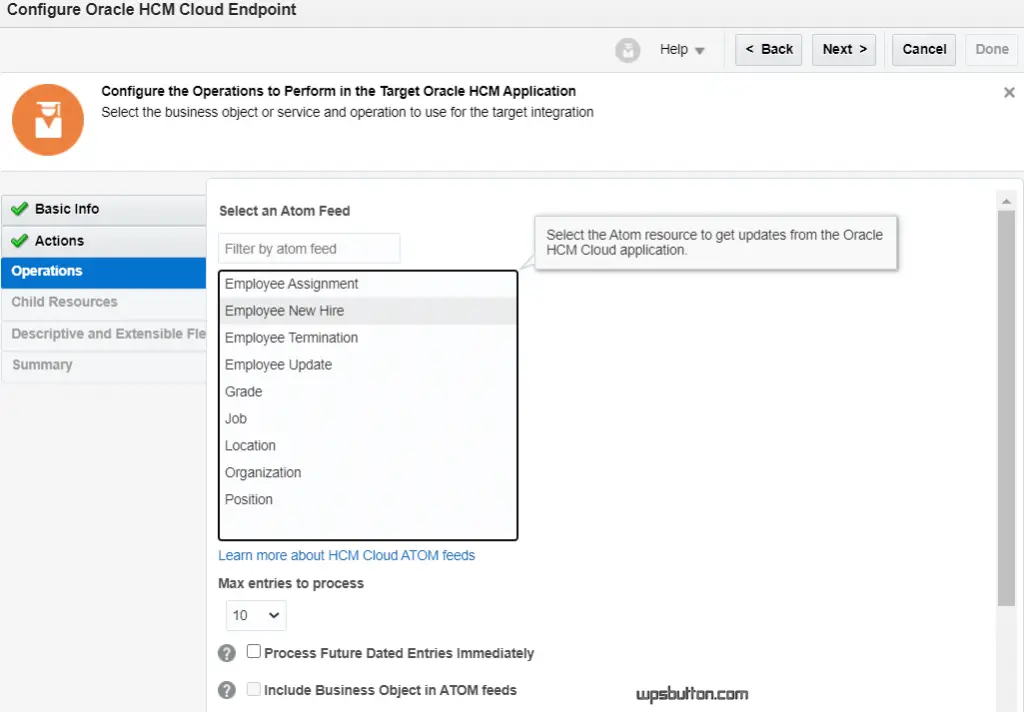The width and height of the screenshot is (1024, 712).
Task: Select Organization atom feed
Action: pos(368,472)
